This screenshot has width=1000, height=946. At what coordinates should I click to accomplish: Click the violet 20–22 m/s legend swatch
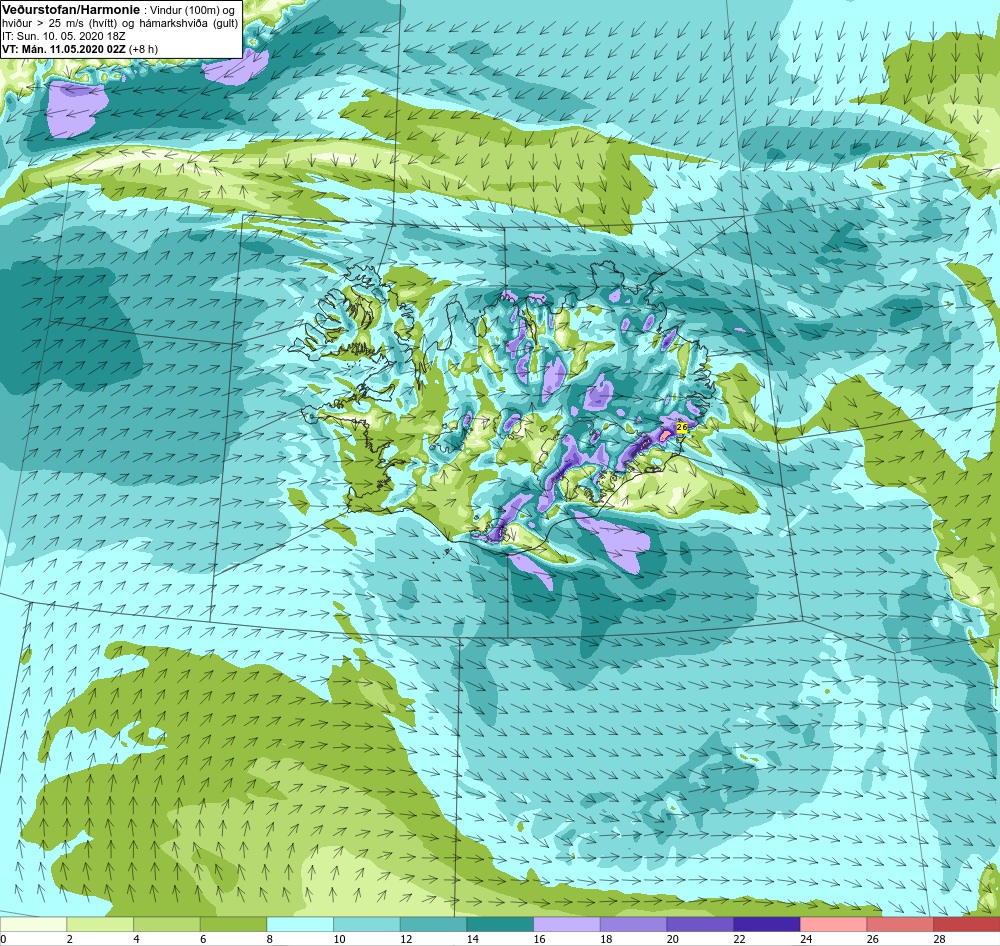pos(700,924)
